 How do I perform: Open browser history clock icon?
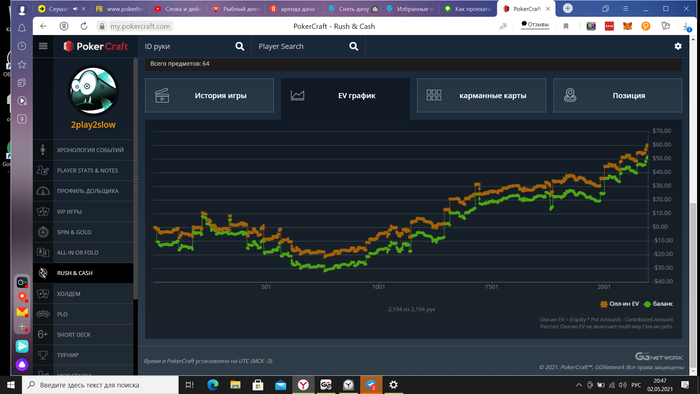(21, 46)
